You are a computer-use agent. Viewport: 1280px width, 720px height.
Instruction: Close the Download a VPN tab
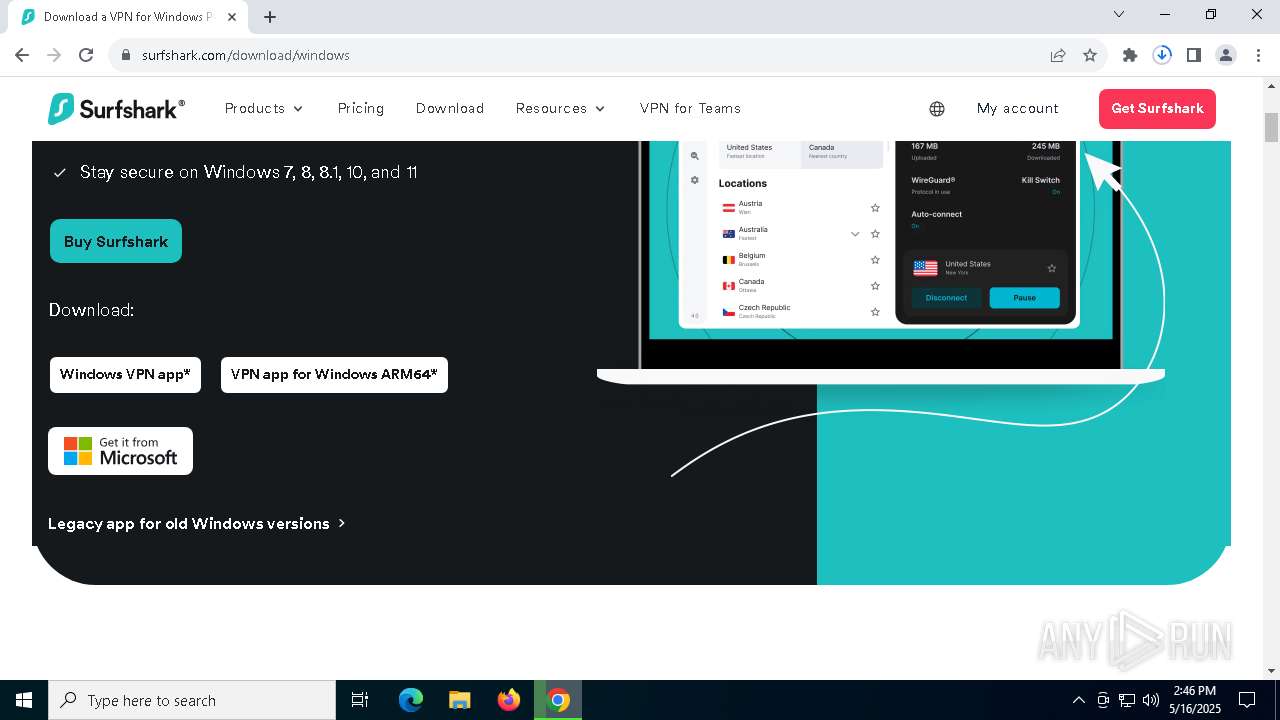click(233, 17)
